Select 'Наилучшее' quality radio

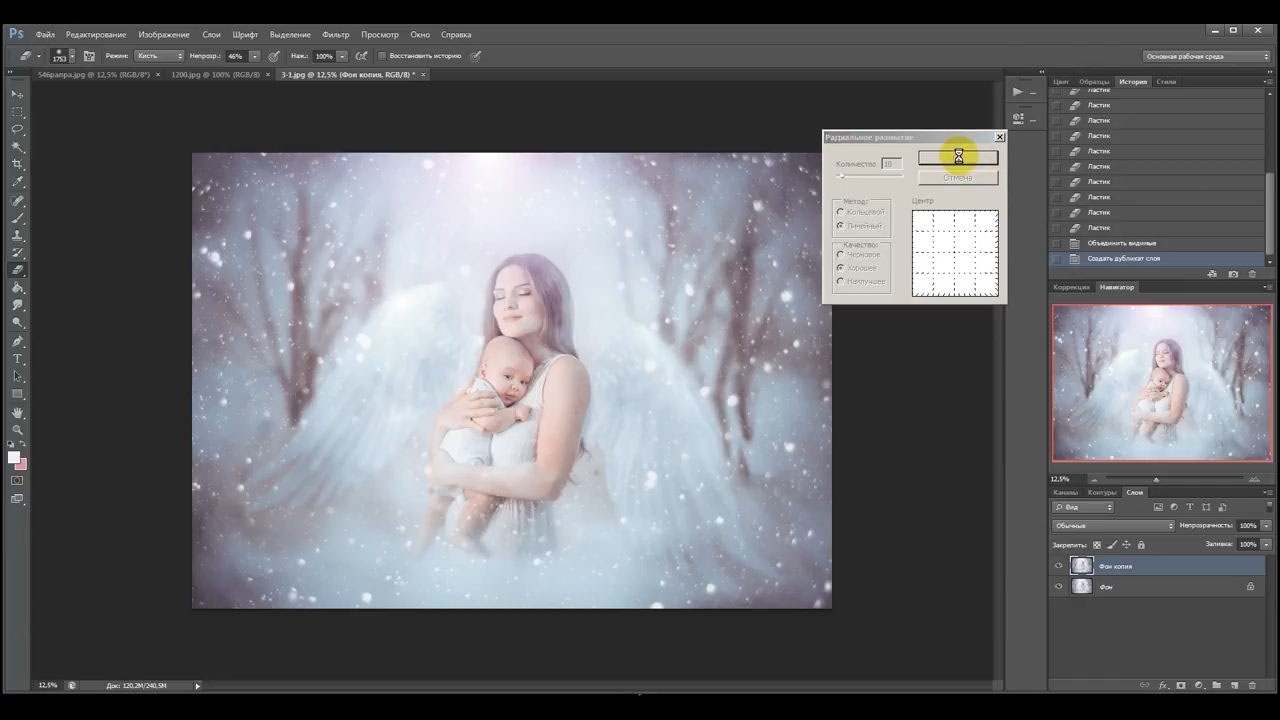coord(840,282)
